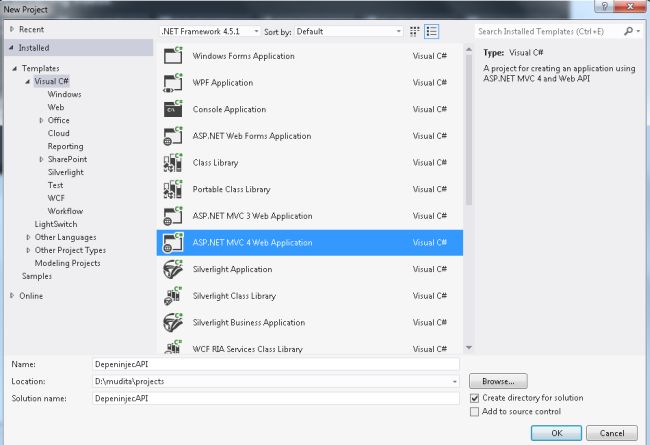
Task: Open search options dropdown arrow
Action: 638,31
